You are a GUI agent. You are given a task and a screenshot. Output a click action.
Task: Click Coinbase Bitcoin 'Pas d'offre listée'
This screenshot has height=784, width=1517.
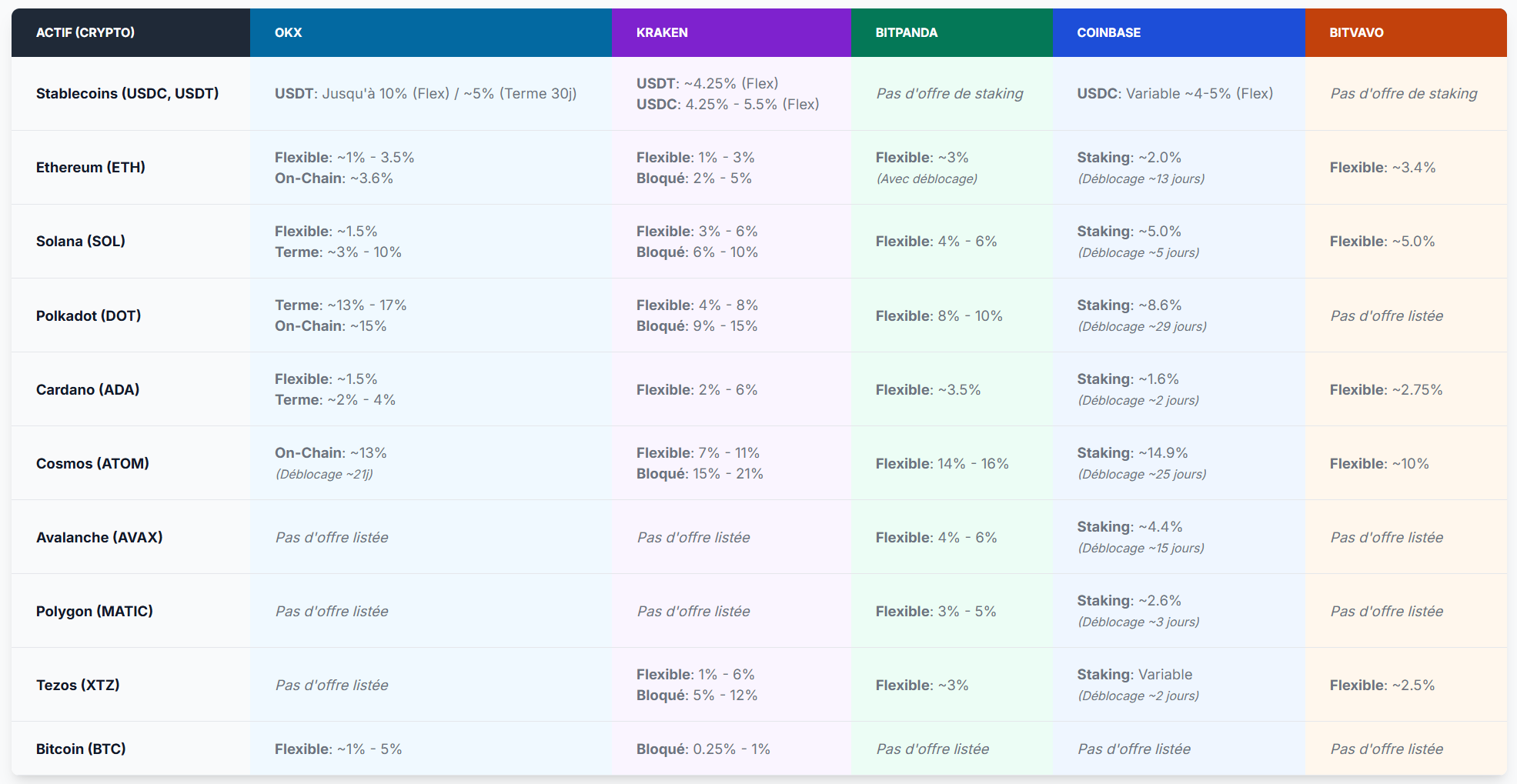pyautogui.click(x=1134, y=749)
